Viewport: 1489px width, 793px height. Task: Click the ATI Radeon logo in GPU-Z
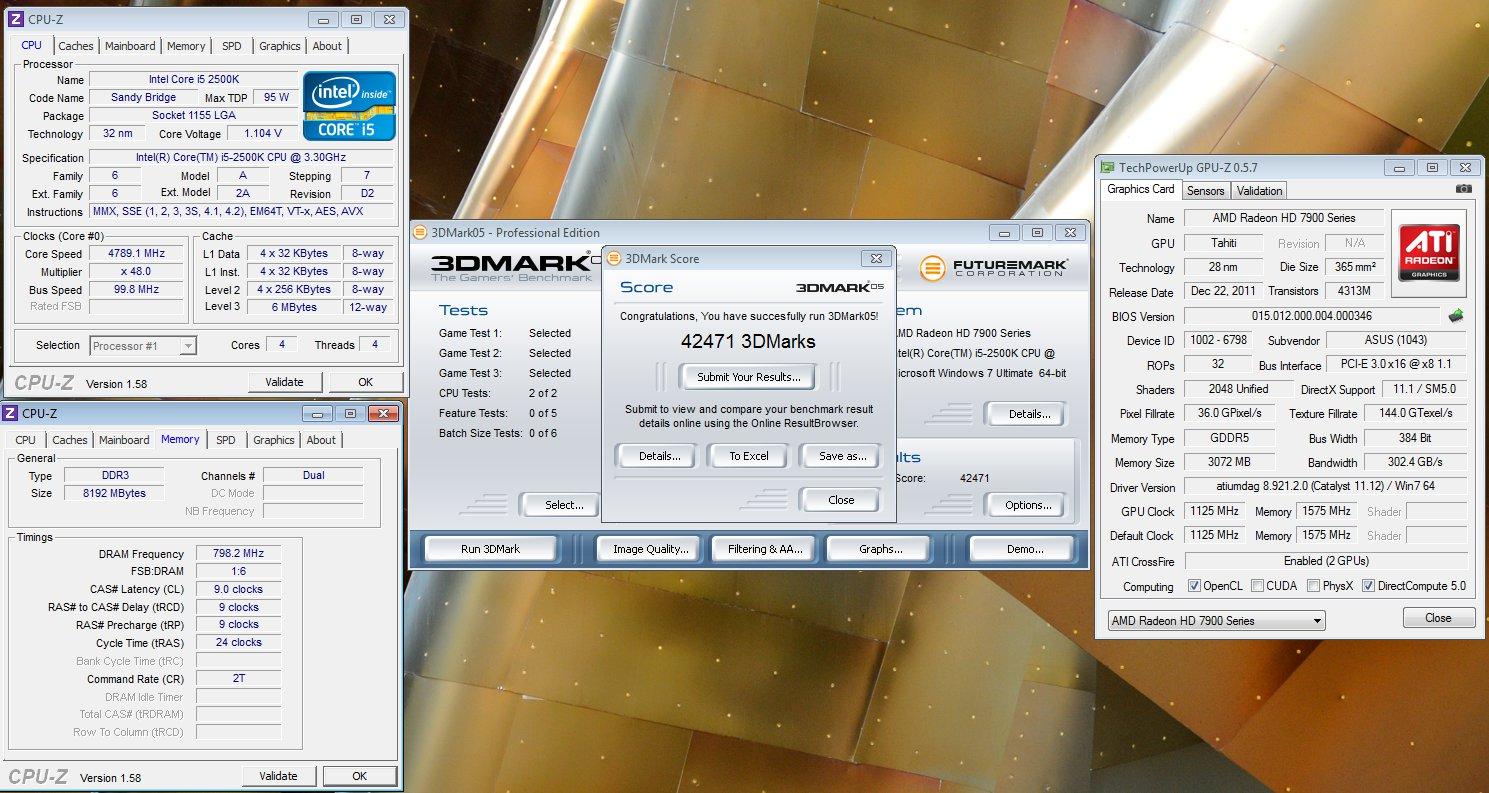(x=1429, y=252)
